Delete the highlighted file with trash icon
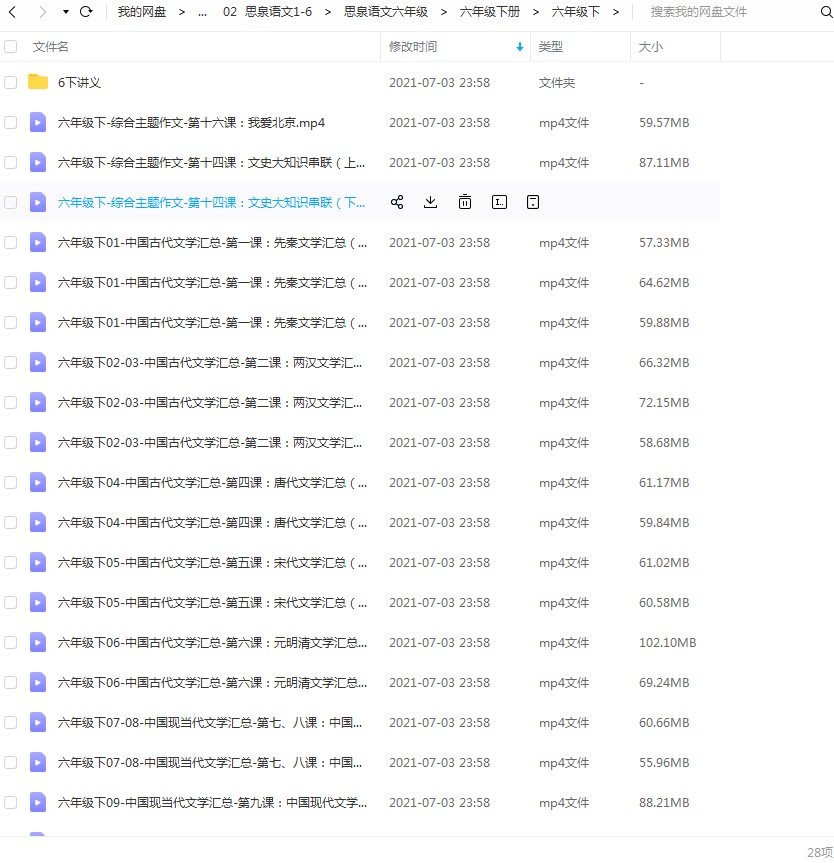The image size is (834, 863). pos(465,202)
